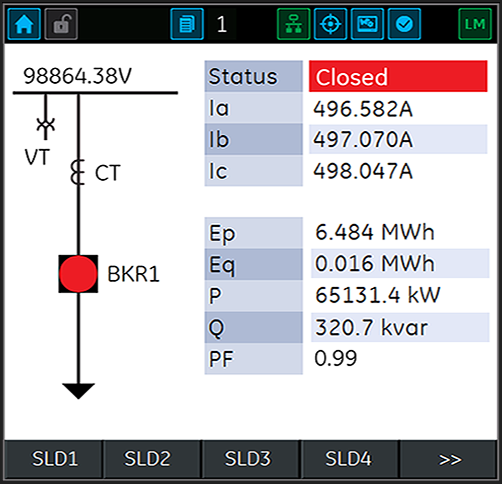Screen dimensions: 502x484
Task: Click the unlocked padlock icon
Action: tap(61, 24)
